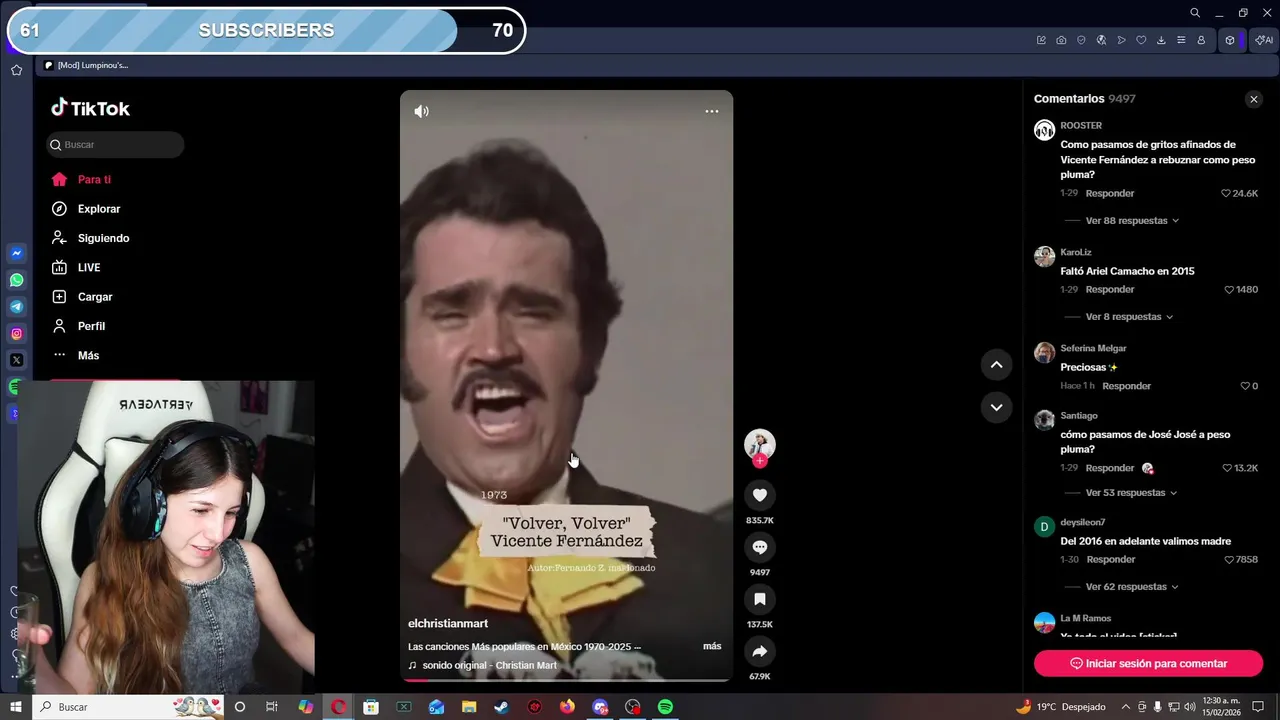
Task: Open the browser's page translate globe icon
Action: (x=1101, y=40)
